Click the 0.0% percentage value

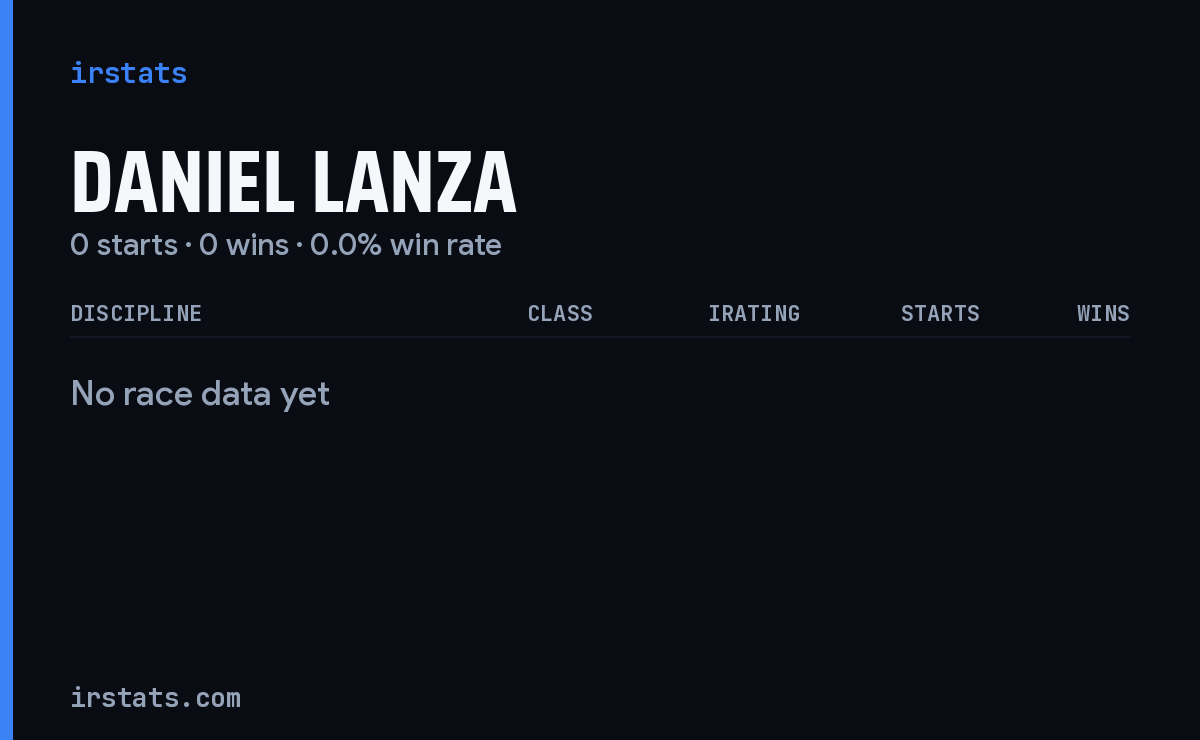coord(346,245)
